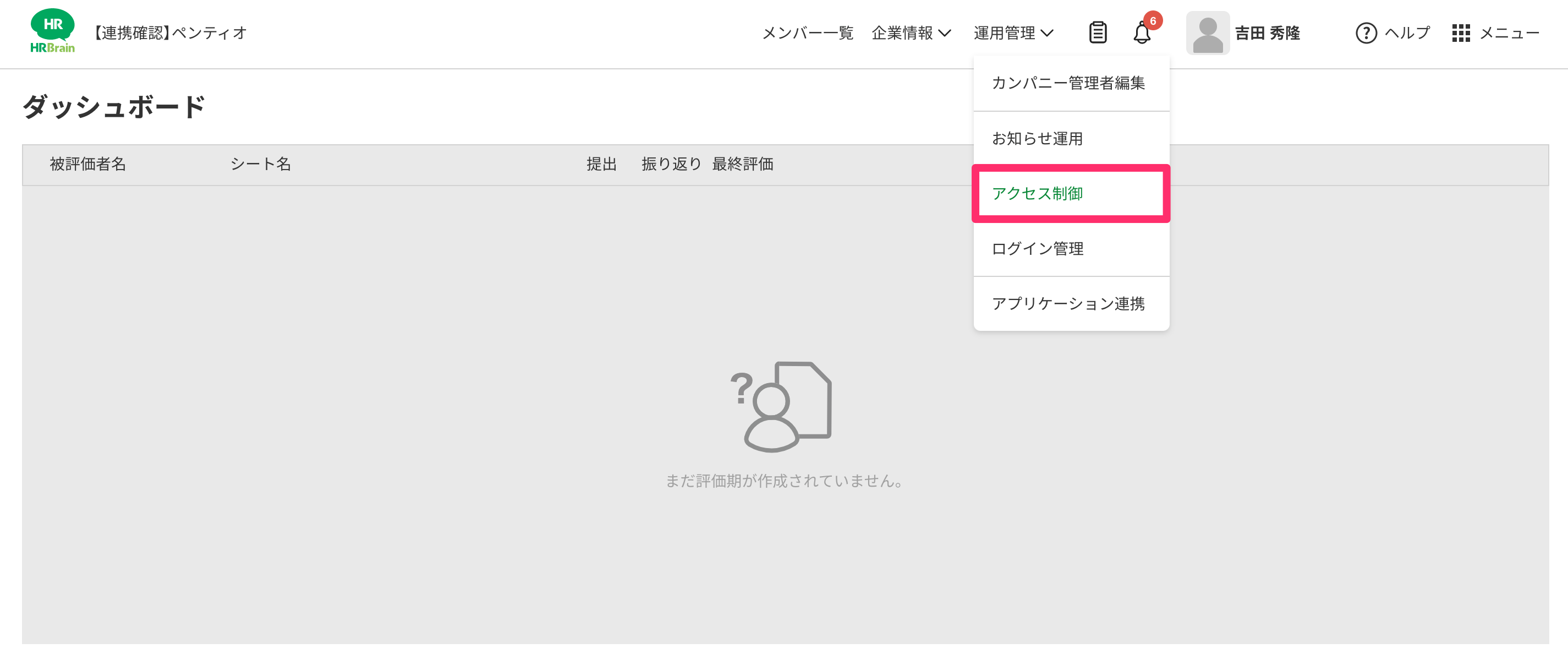The image size is (1568, 665).
Task: Click the red notification count badge
Action: pyautogui.click(x=1153, y=21)
